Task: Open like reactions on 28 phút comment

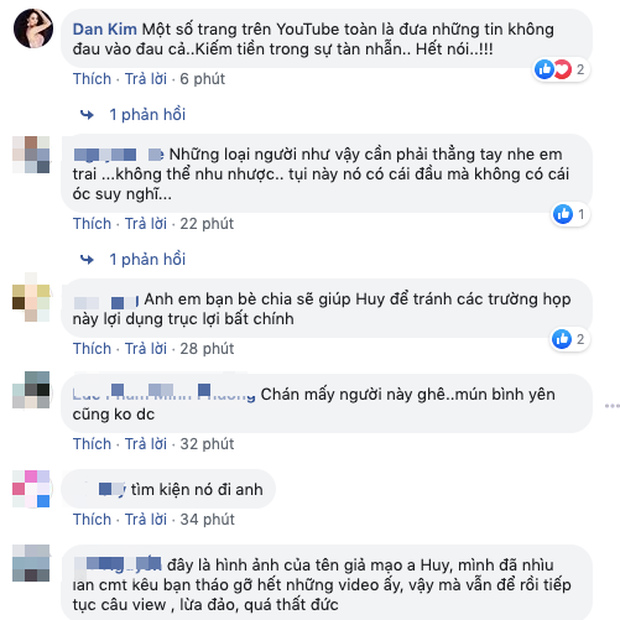Action: tap(570, 339)
